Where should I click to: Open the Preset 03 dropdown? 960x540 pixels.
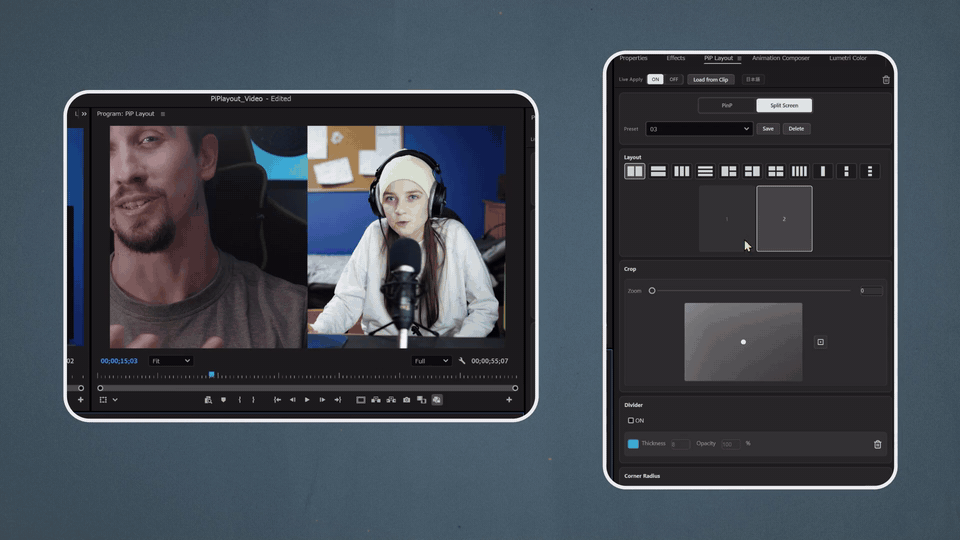[x=699, y=129]
